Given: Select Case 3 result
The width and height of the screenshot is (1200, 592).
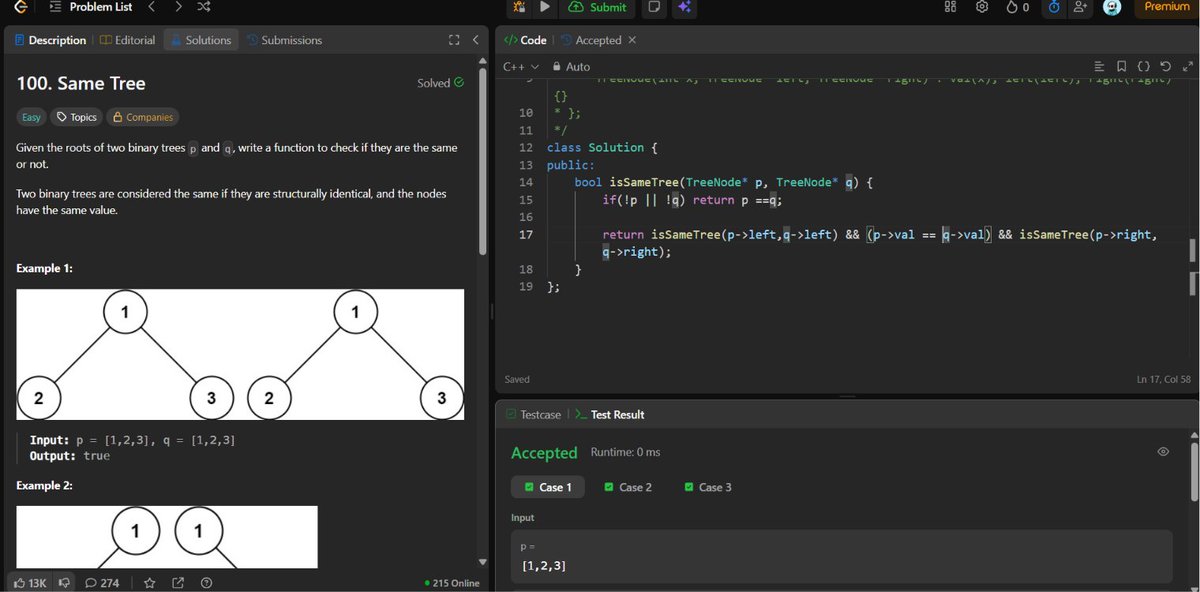Looking at the screenshot, I should [708, 487].
